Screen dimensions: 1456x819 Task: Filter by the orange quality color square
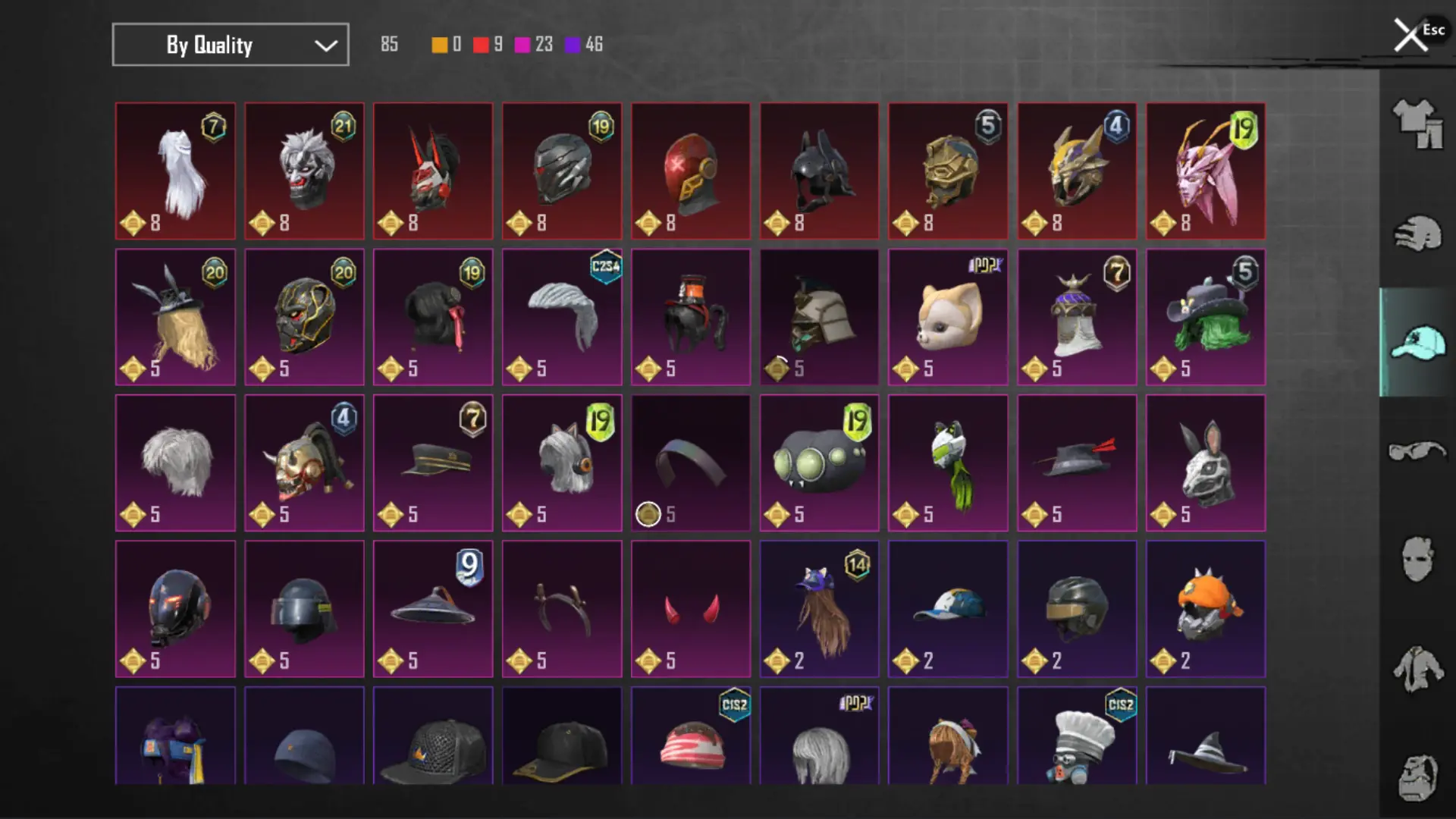[x=440, y=45]
